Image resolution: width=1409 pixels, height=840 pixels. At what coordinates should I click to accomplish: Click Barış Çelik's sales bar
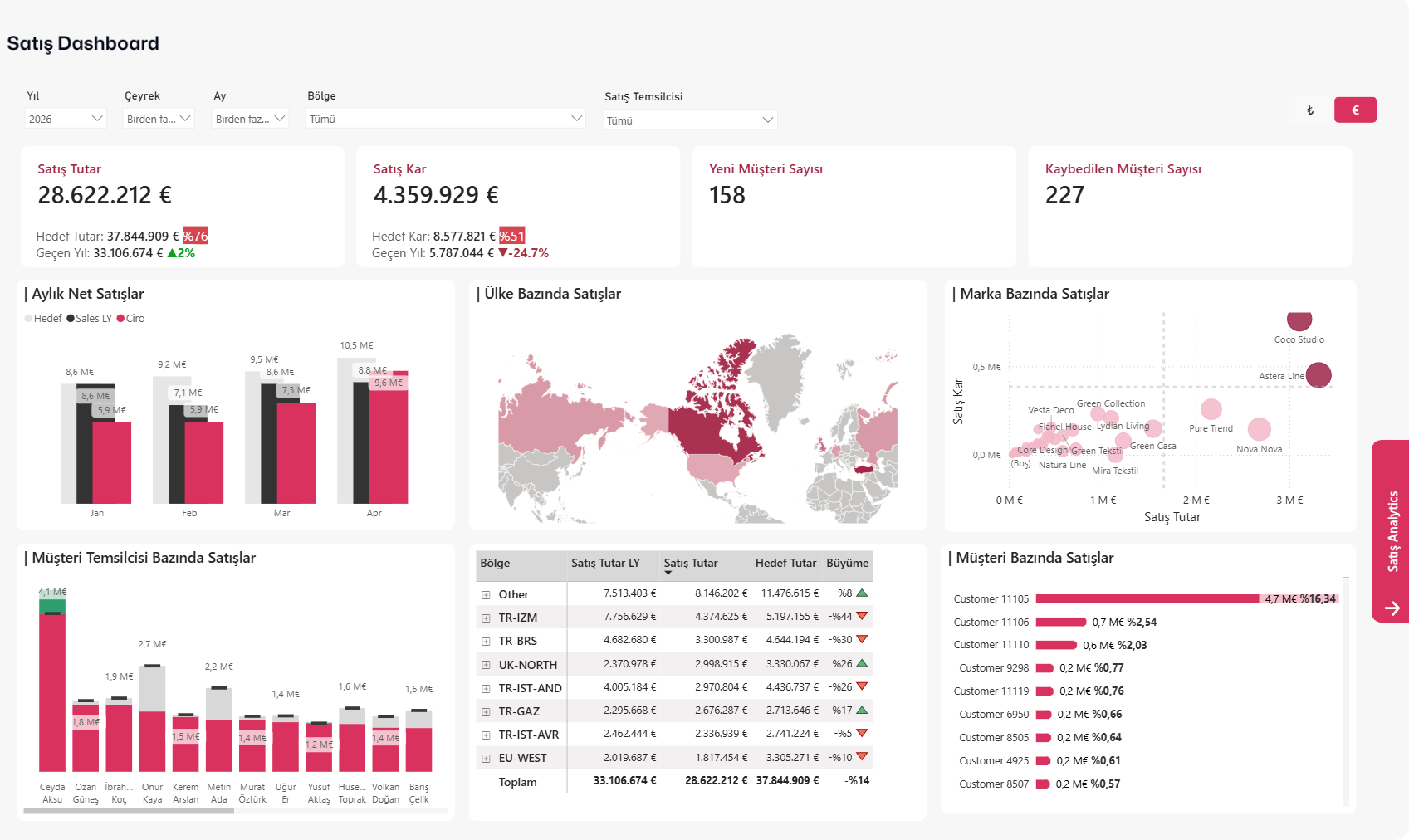[419, 750]
